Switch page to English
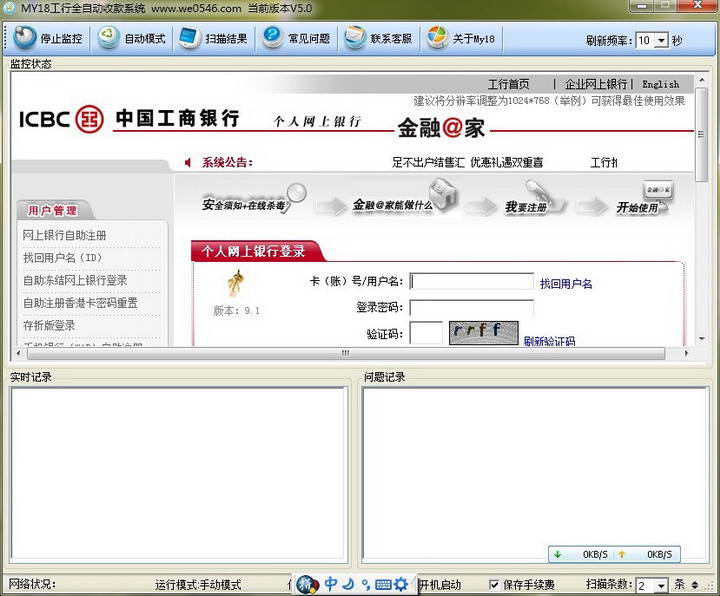720x596 pixels. tap(660, 84)
